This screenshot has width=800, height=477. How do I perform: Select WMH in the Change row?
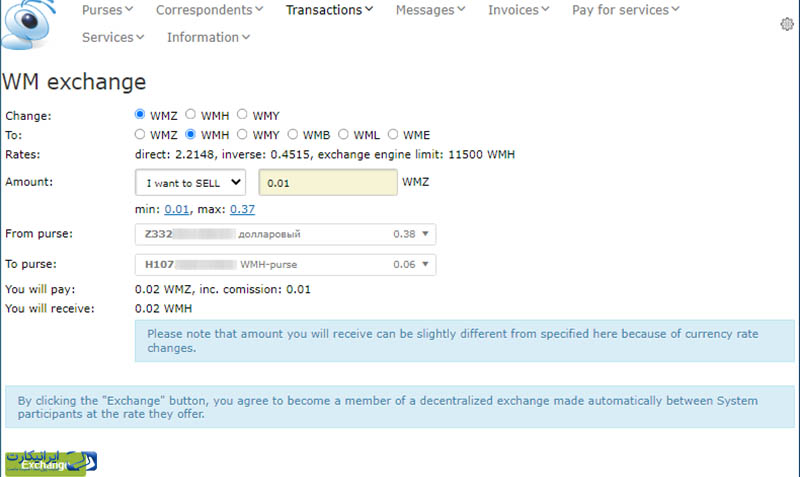pos(190,114)
